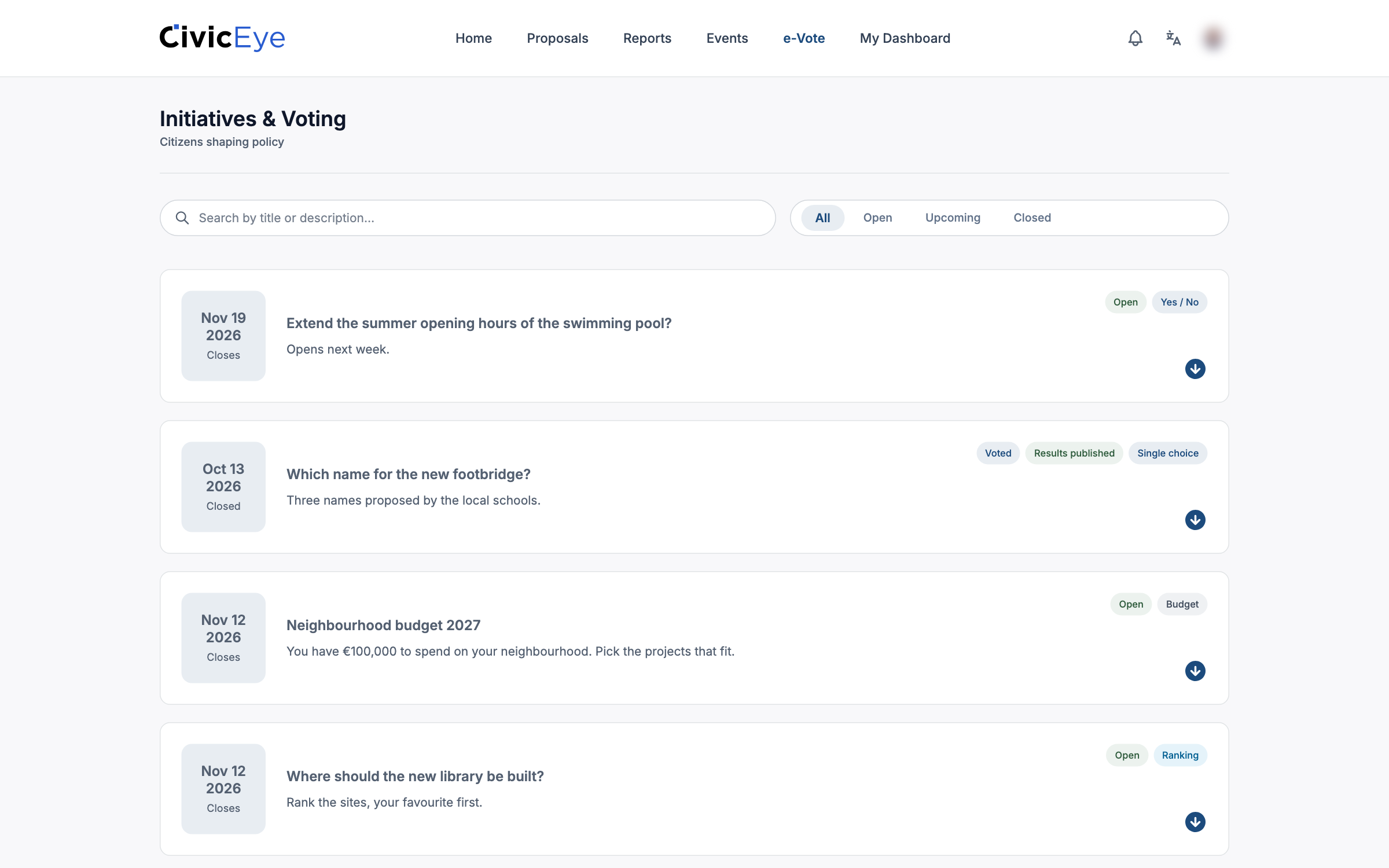This screenshot has height=868, width=1389.
Task: Open the Neighbourhood budget 2027 title
Action: pos(383,625)
